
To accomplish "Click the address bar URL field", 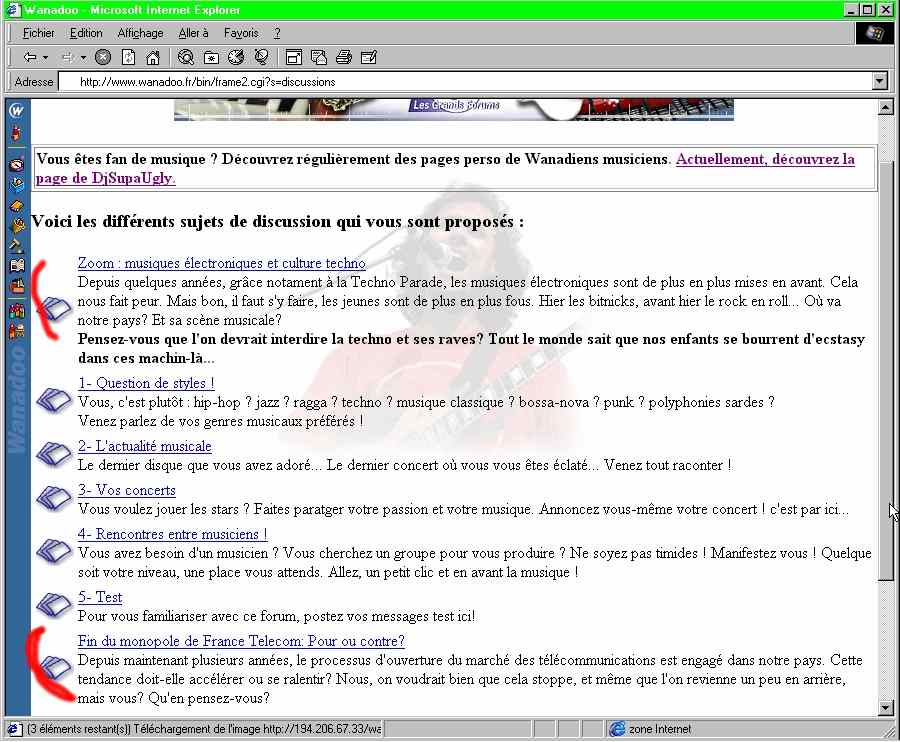I will click(x=465, y=81).
